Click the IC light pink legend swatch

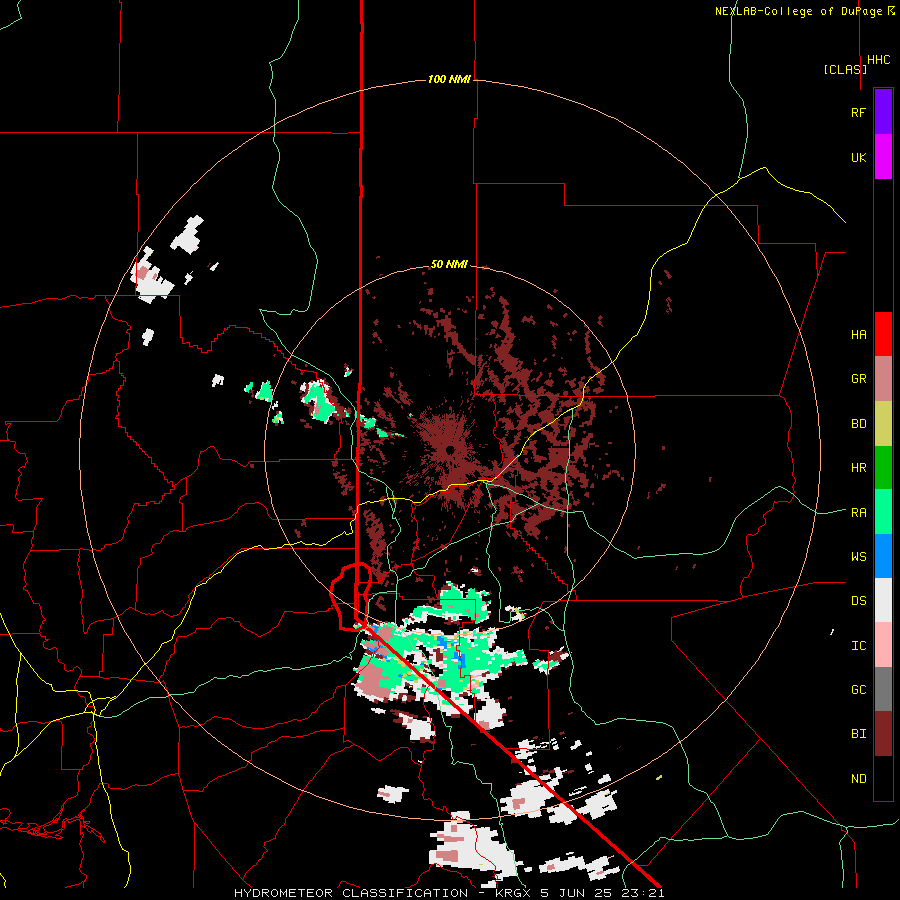(883, 645)
